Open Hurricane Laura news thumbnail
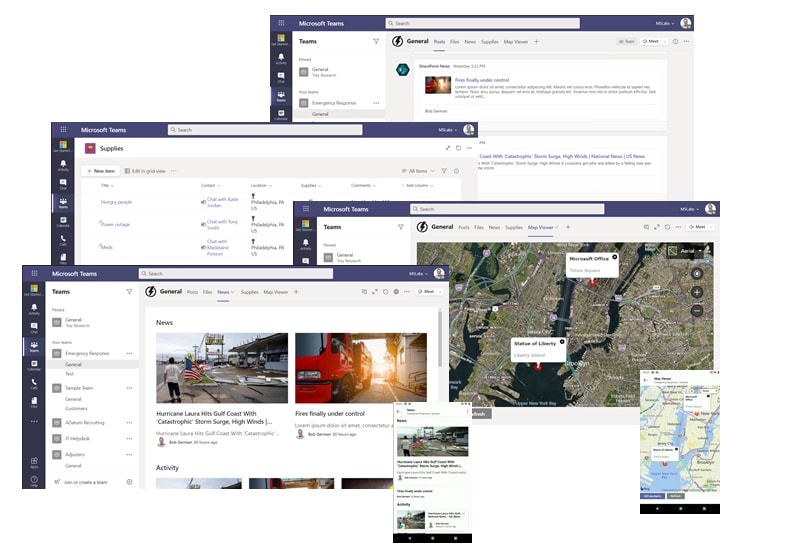Viewport: 806px width, 552px height. coord(222,368)
